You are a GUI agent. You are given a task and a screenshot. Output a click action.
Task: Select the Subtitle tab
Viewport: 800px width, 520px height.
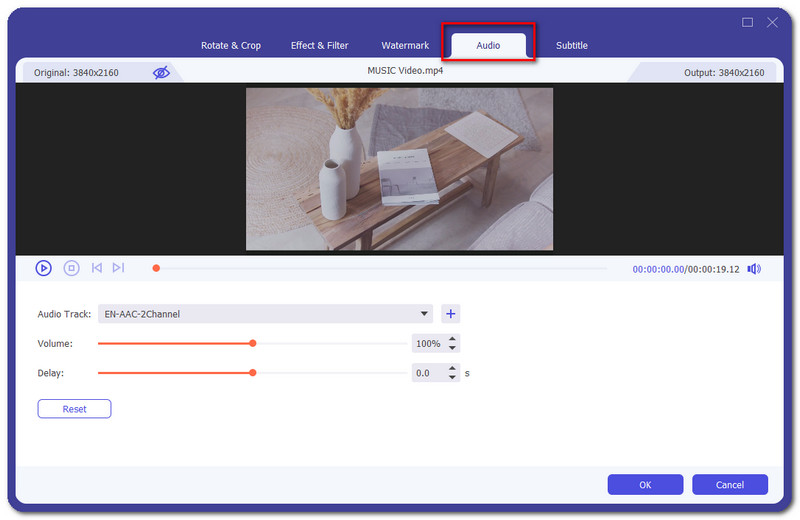click(571, 46)
